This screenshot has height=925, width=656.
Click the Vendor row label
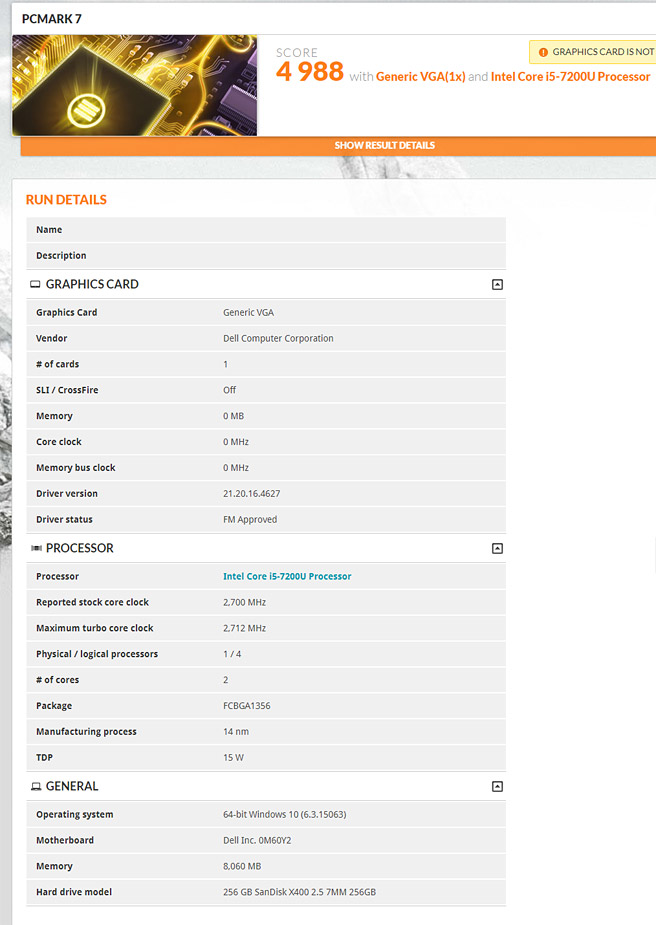[x=51, y=339]
